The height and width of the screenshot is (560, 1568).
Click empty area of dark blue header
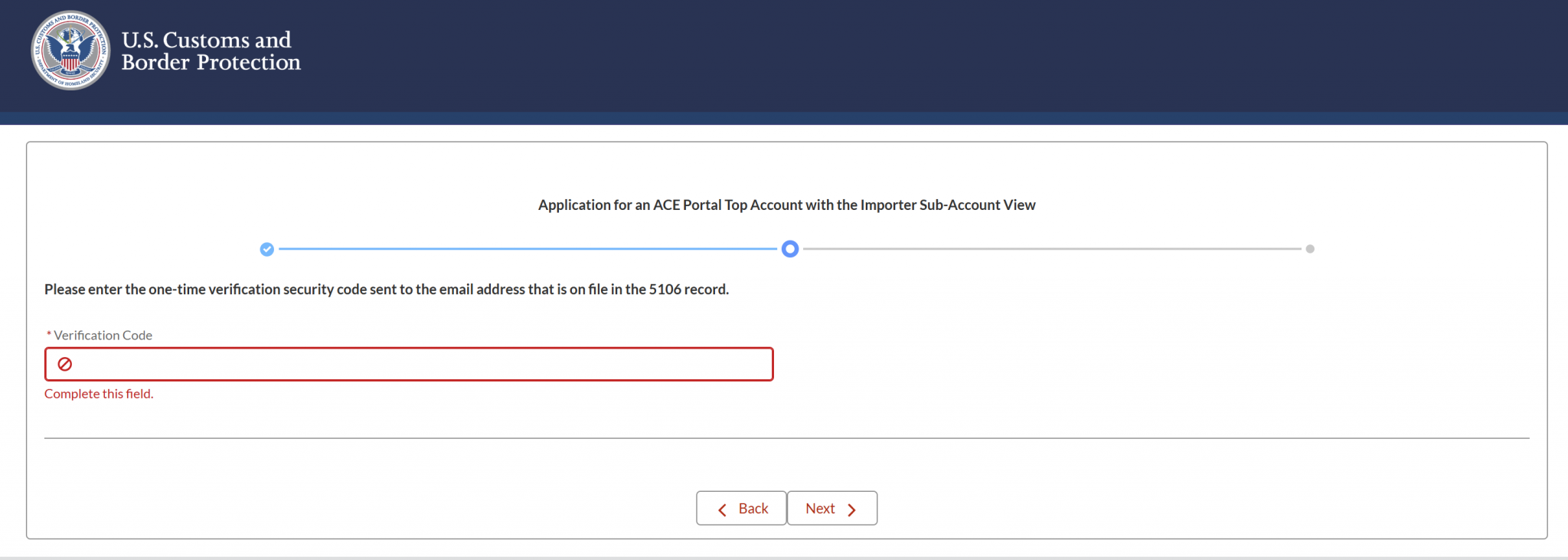[919, 54]
